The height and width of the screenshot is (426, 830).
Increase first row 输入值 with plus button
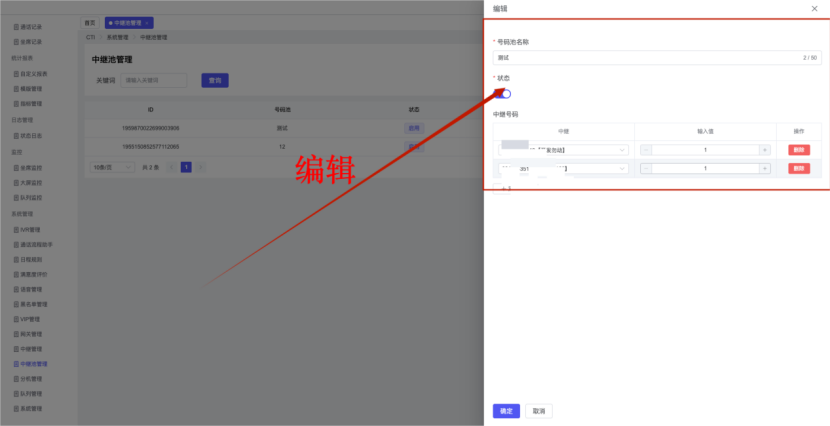(x=765, y=150)
